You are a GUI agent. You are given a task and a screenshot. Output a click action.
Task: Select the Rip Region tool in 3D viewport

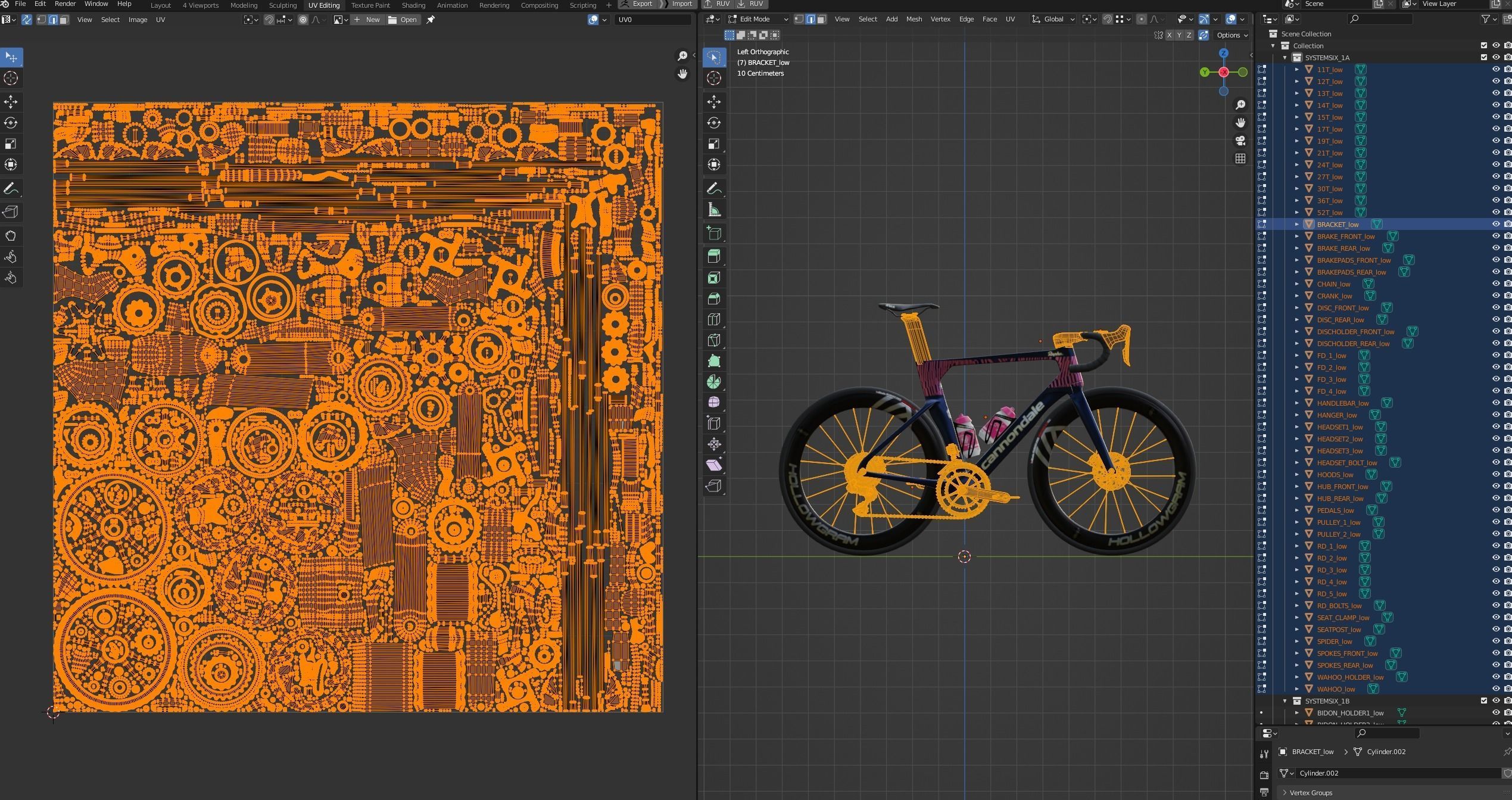[x=714, y=486]
